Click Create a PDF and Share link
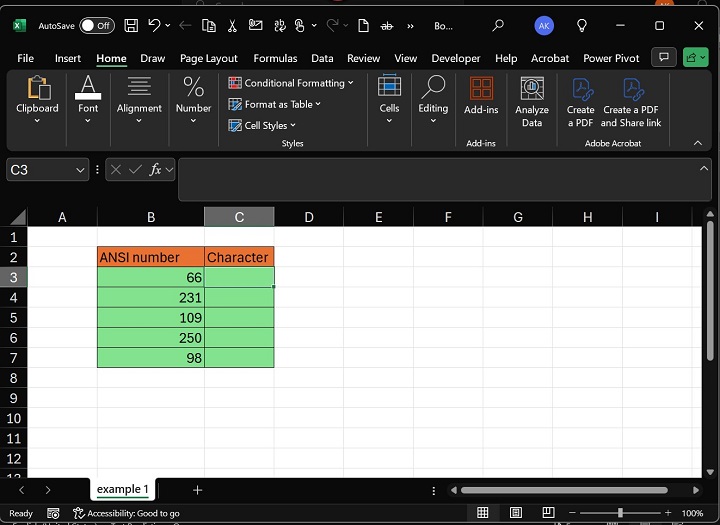 pos(631,100)
